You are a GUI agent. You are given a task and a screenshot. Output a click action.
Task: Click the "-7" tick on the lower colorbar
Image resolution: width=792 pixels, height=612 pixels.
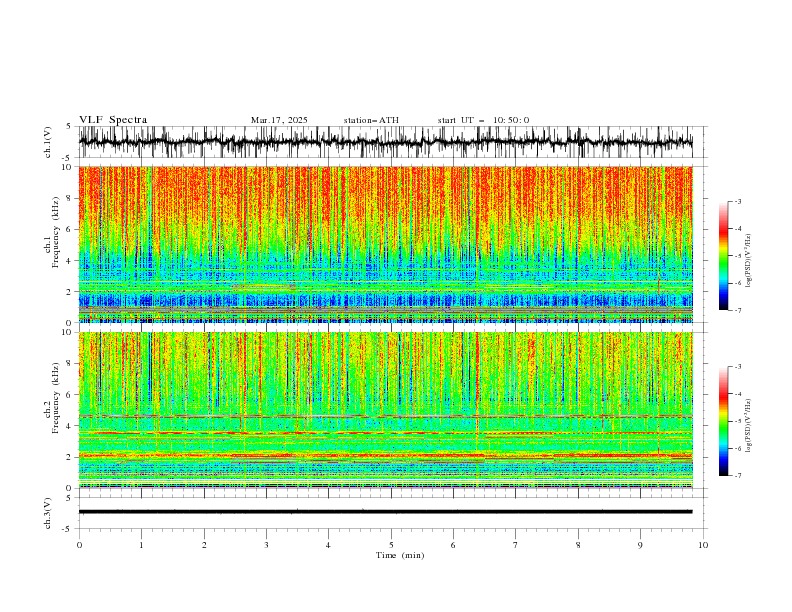pos(738,476)
